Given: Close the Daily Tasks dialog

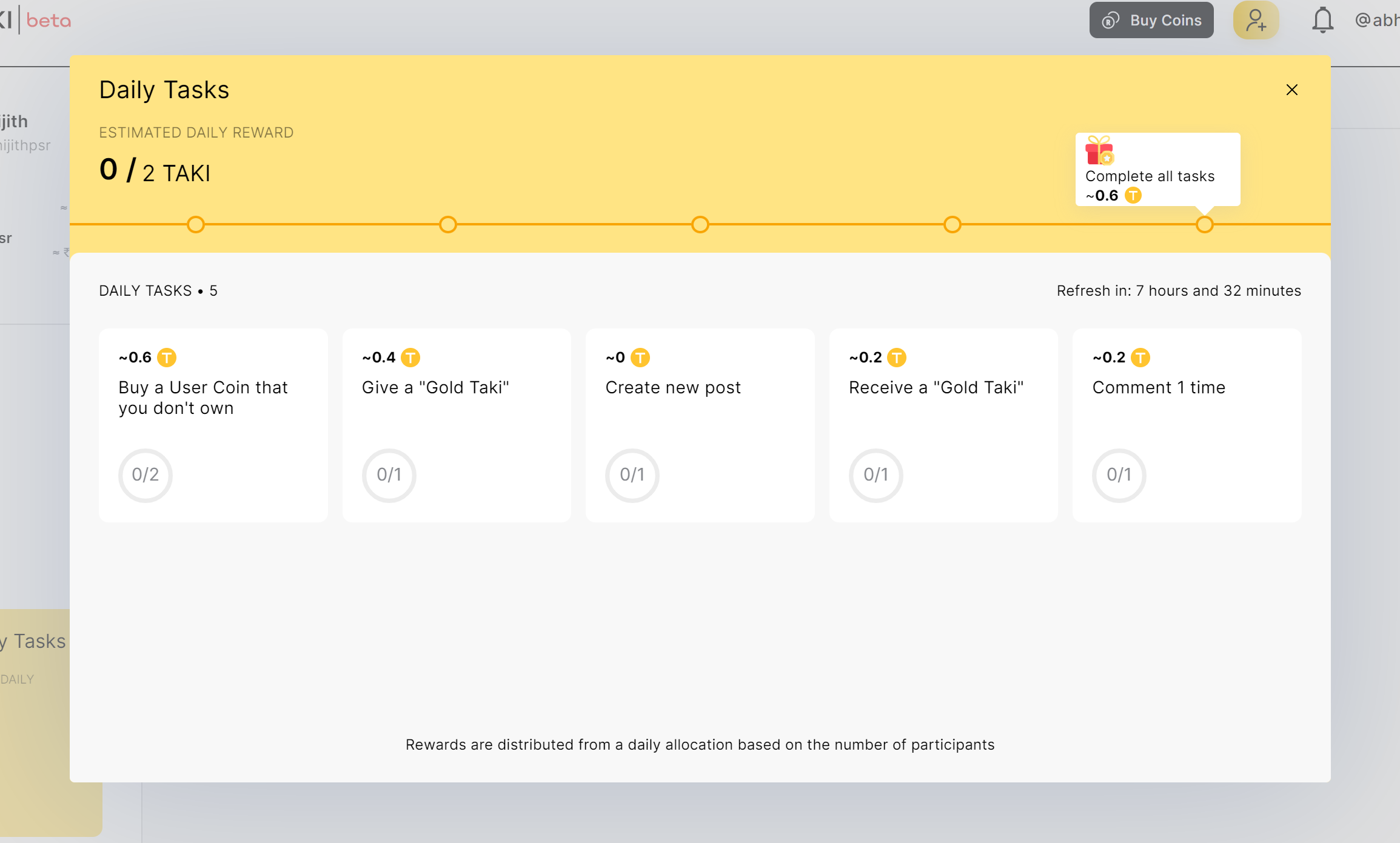Looking at the screenshot, I should pyautogui.click(x=1291, y=89).
